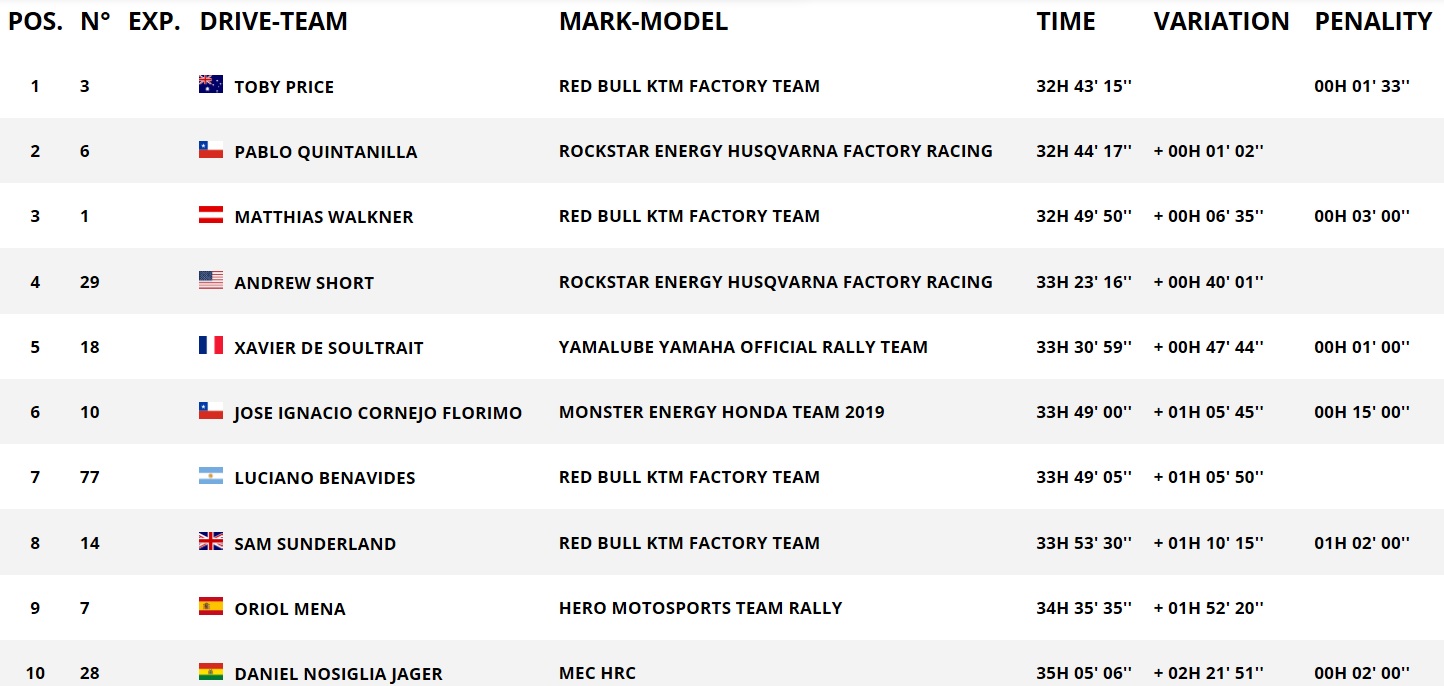Select Hero Motosports Team Rally entry

pos(700,607)
